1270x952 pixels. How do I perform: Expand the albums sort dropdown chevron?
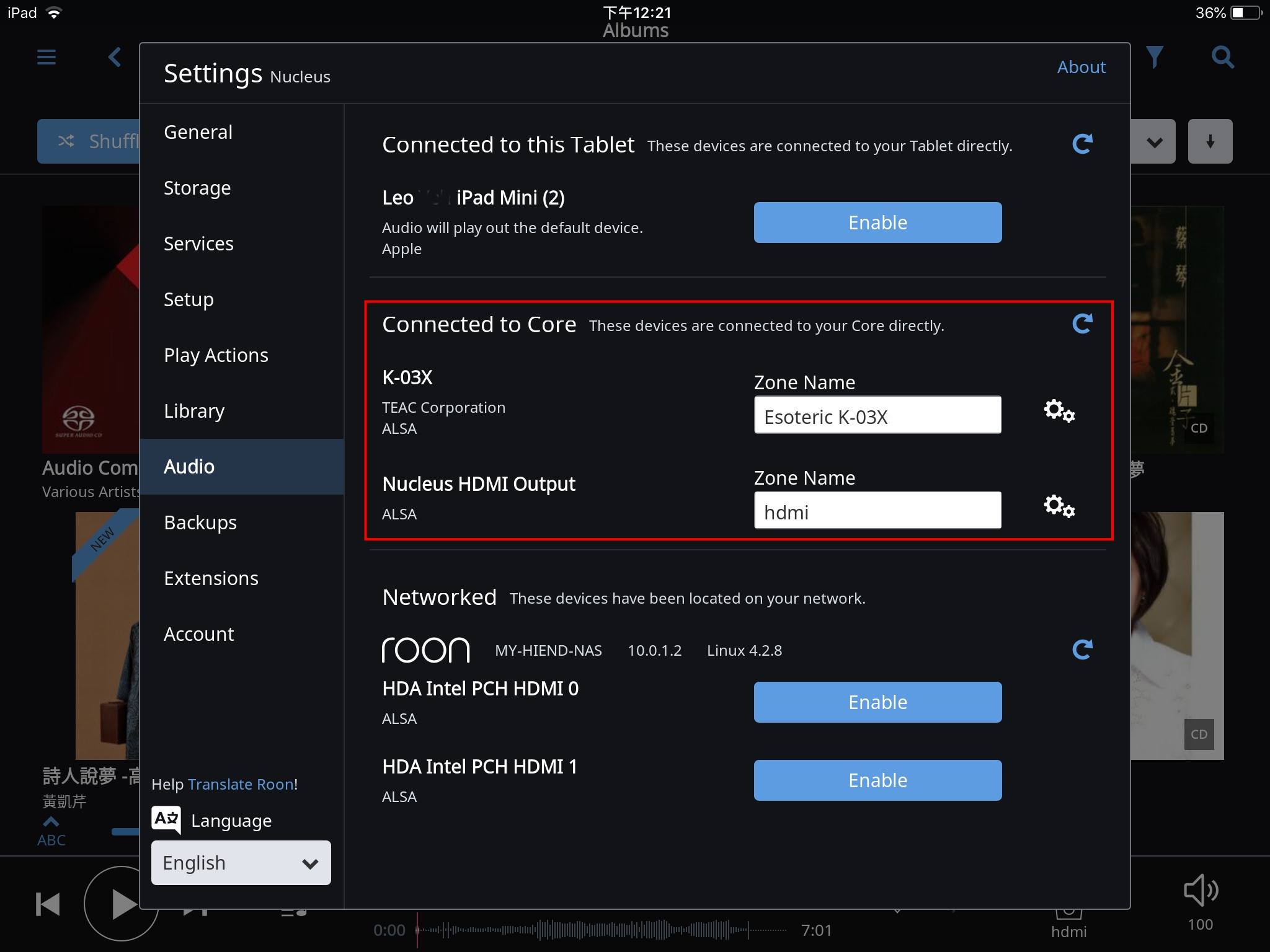tap(1154, 142)
